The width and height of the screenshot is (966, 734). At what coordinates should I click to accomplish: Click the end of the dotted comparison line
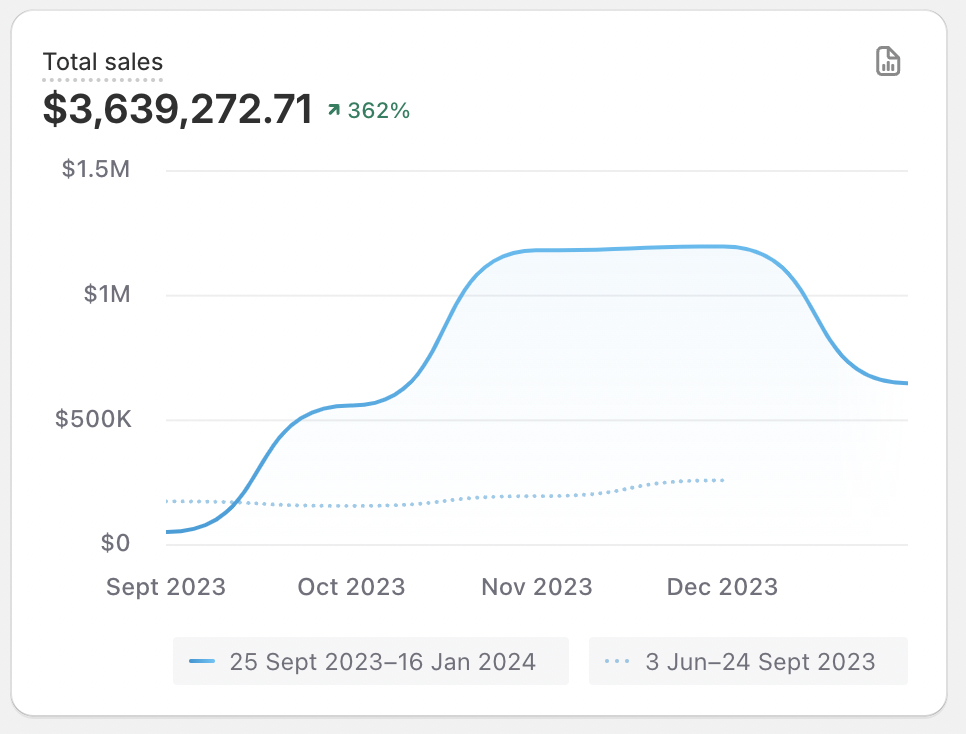pyautogui.click(x=722, y=480)
